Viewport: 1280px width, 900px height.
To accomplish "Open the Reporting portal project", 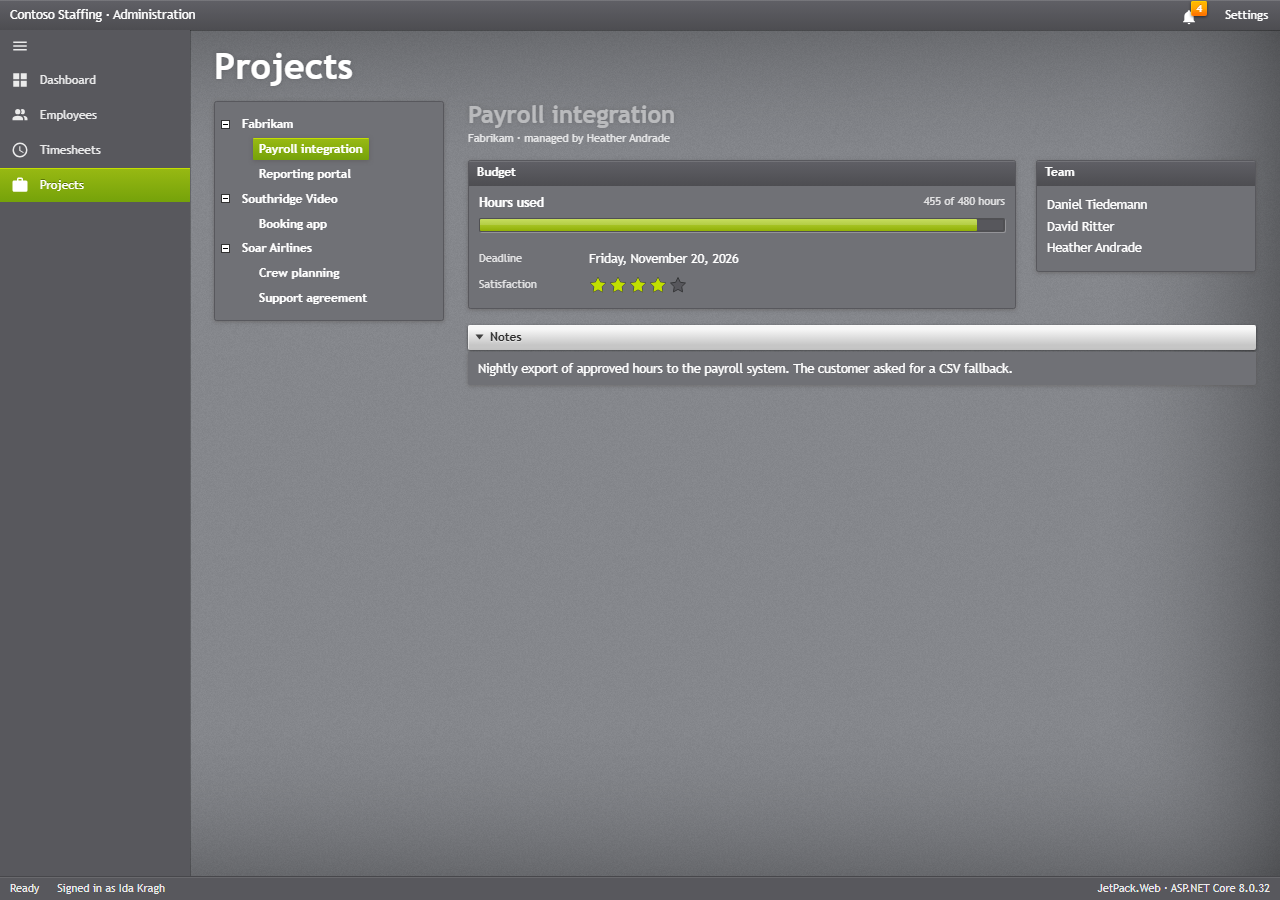I will tap(305, 174).
